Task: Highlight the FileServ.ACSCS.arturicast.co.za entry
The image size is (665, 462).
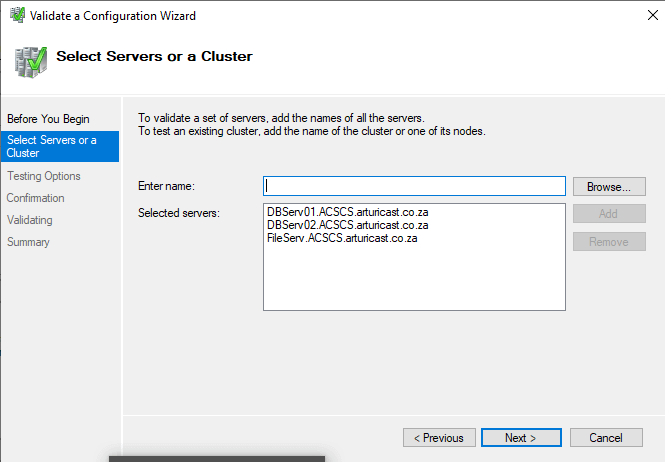Action: (342, 239)
